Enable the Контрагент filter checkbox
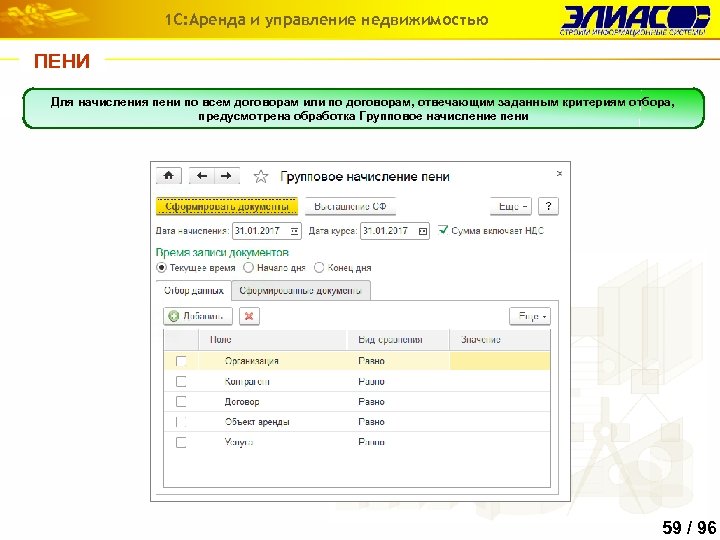Screen dimensions: 720x540 click(181, 381)
